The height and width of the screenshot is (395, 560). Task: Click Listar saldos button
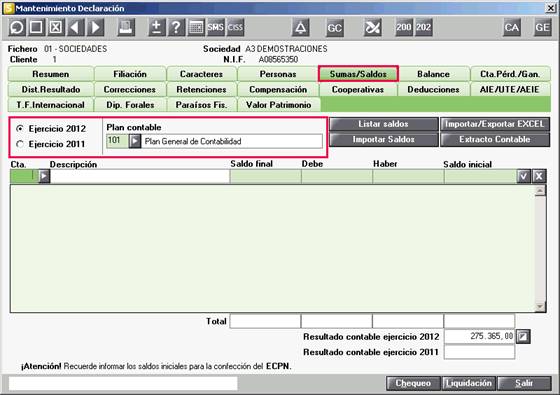tap(384, 124)
